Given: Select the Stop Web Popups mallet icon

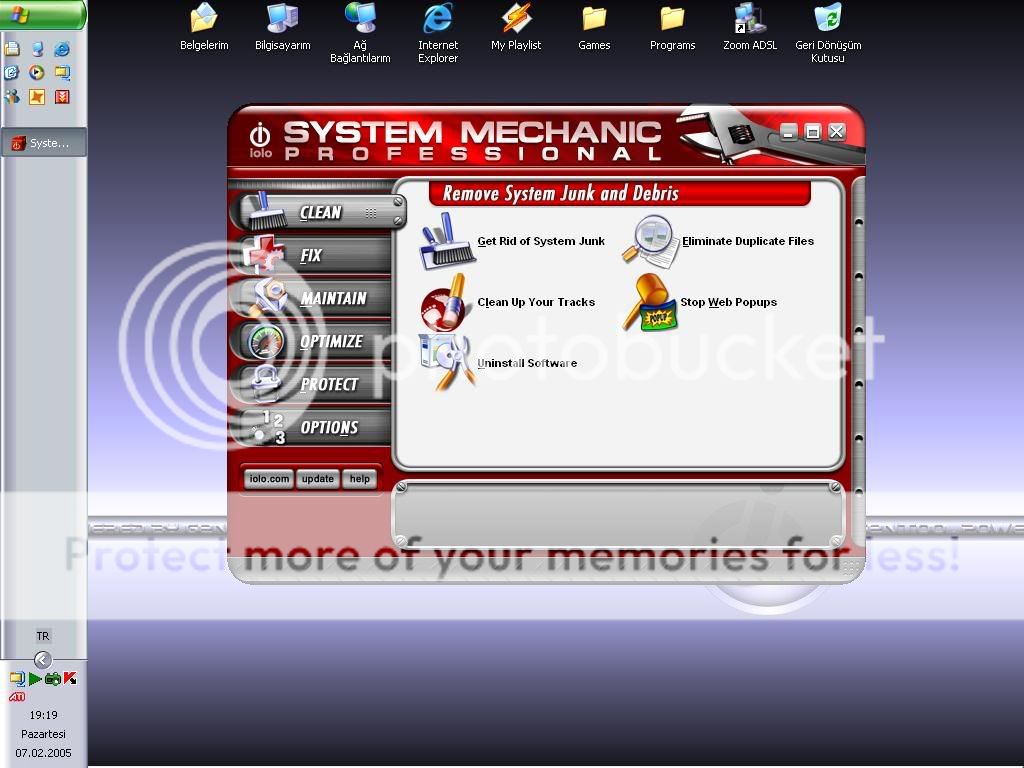Looking at the screenshot, I should [x=649, y=302].
